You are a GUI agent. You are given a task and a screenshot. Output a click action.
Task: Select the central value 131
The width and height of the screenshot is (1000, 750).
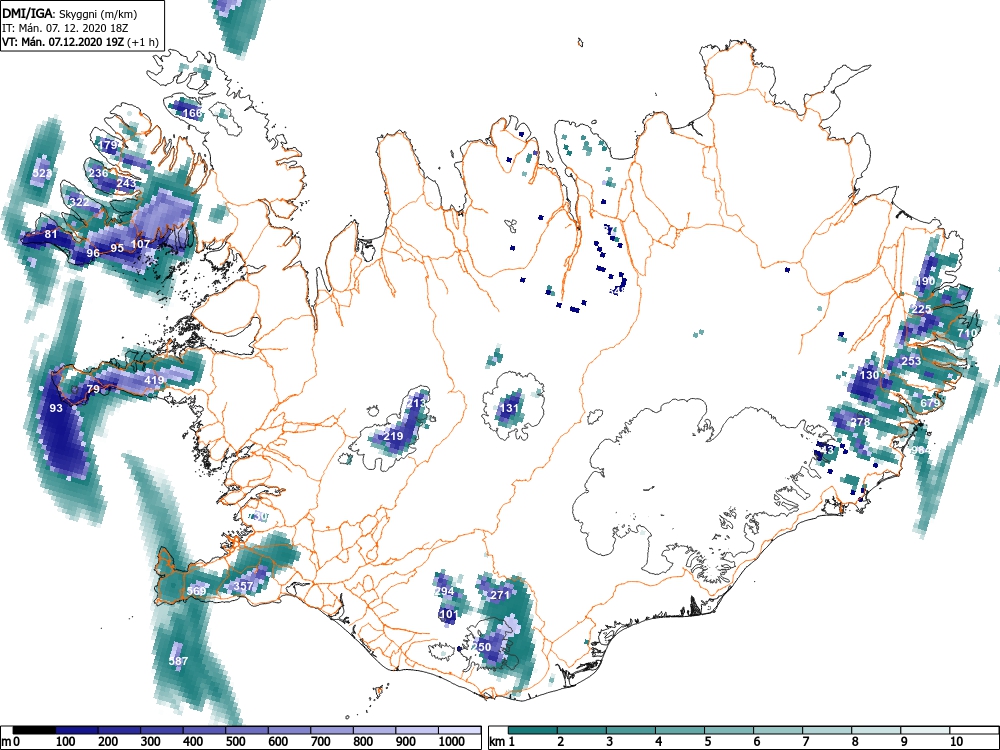(510, 408)
